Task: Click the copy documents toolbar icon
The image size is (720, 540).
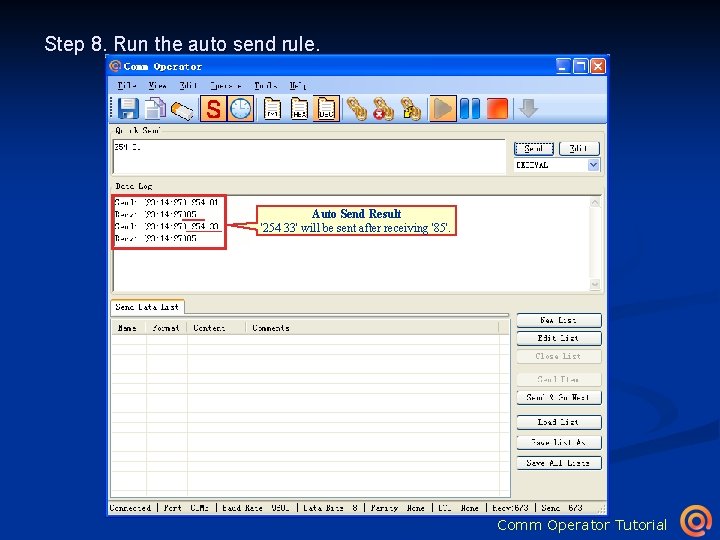Action: pyautogui.click(x=155, y=109)
